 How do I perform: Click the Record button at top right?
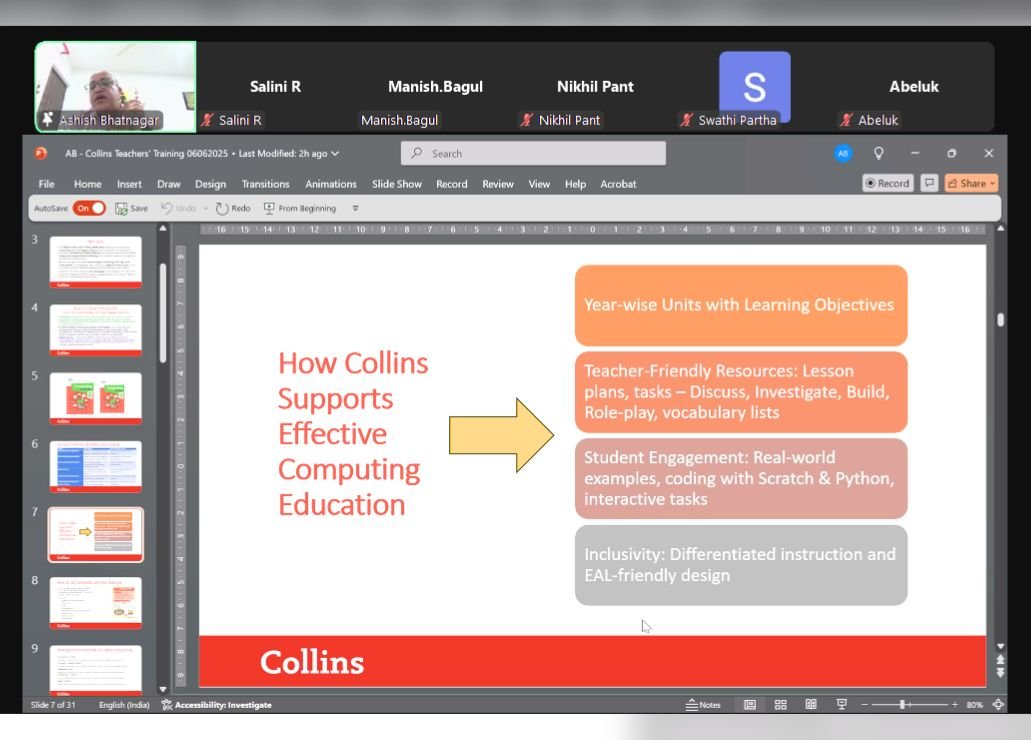point(888,184)
